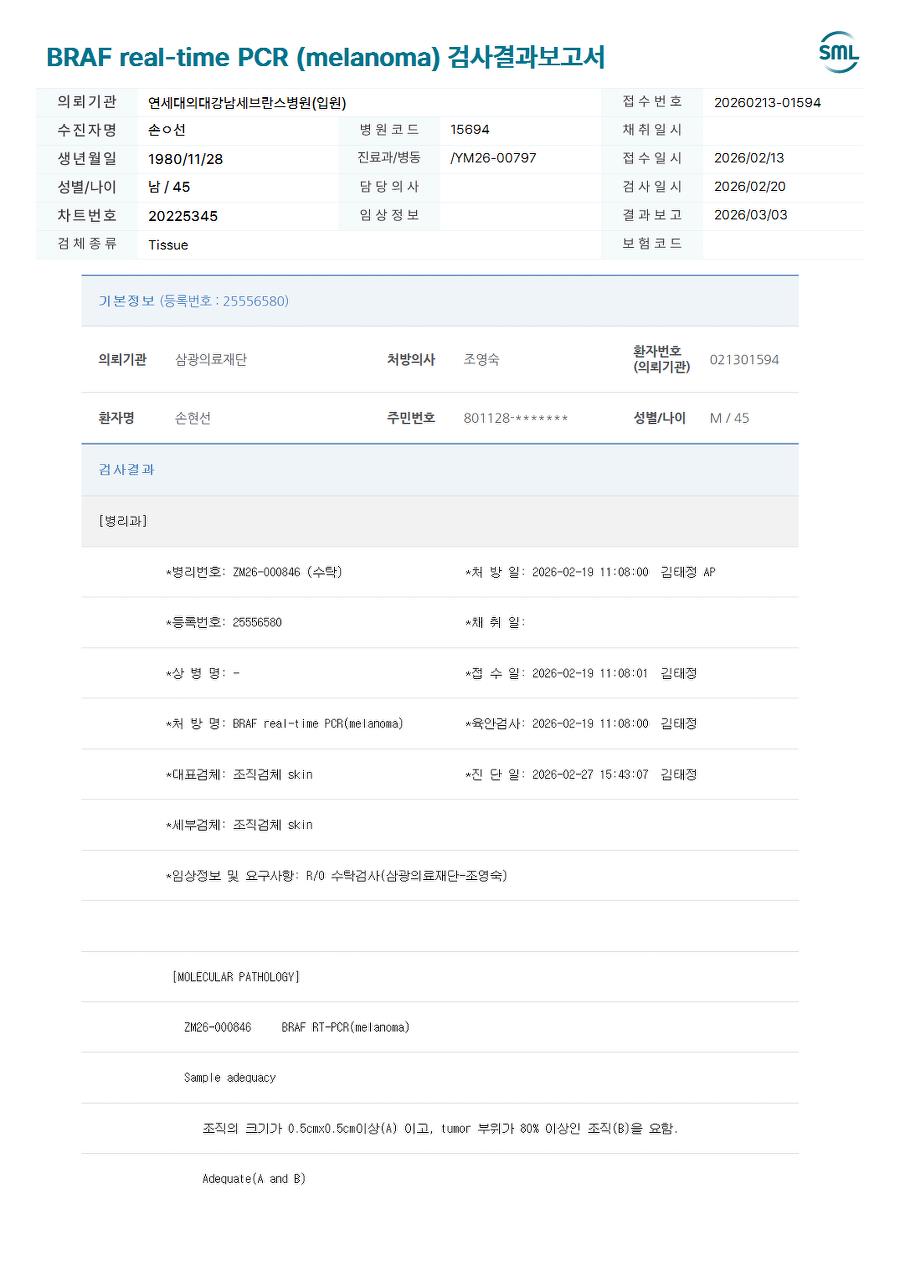Click the *대표검체: 조직검체 skin line

(x=239, y=774)
